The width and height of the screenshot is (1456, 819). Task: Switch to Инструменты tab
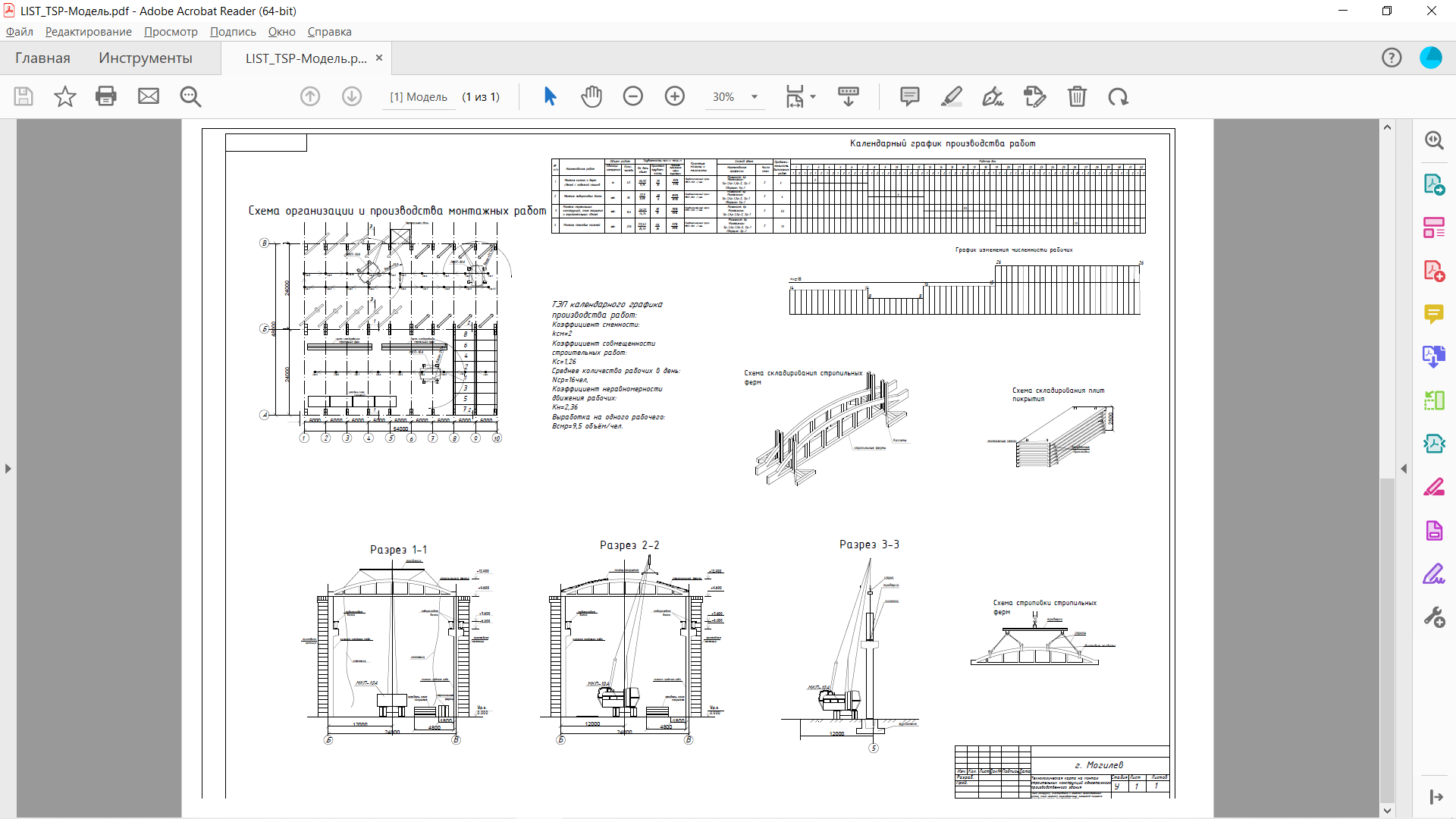pos(146,58)
